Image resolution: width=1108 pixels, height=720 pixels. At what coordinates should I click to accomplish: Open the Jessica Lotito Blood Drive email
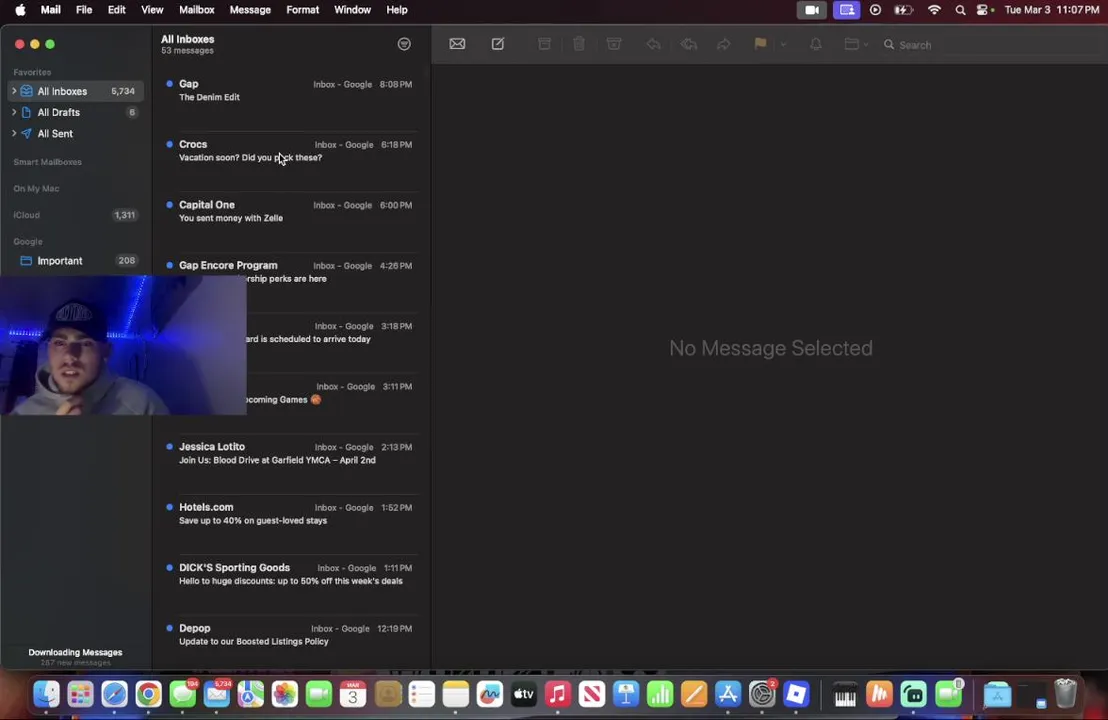coord(290,464)
